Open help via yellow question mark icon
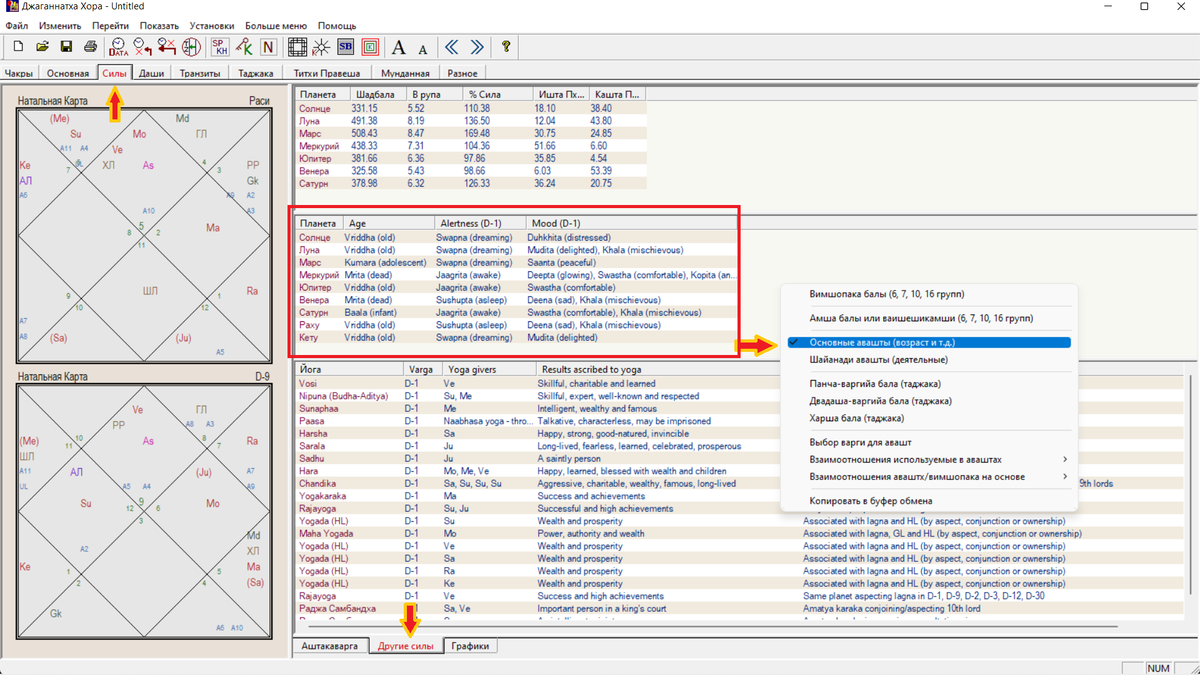Image resolution: width=1200 pixels, height=675 pixels. click(x=506, y=46)
